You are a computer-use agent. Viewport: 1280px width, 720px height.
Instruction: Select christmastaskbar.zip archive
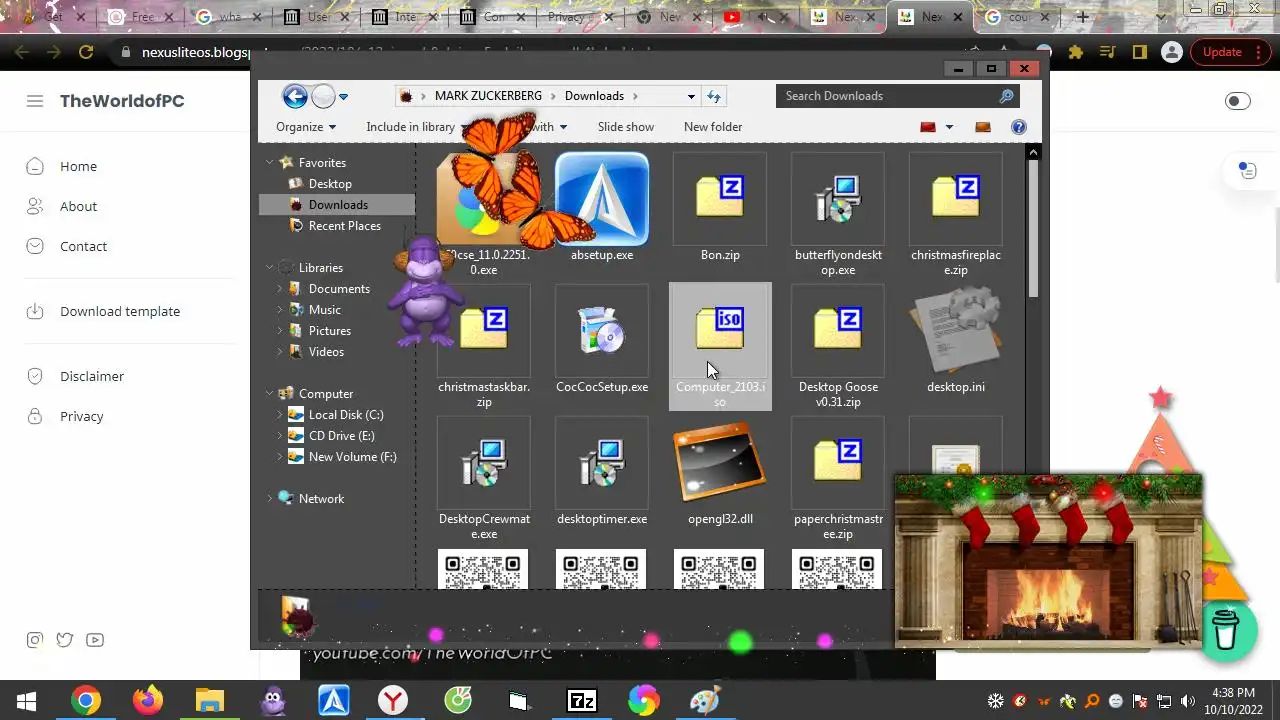tap(484, 347)
